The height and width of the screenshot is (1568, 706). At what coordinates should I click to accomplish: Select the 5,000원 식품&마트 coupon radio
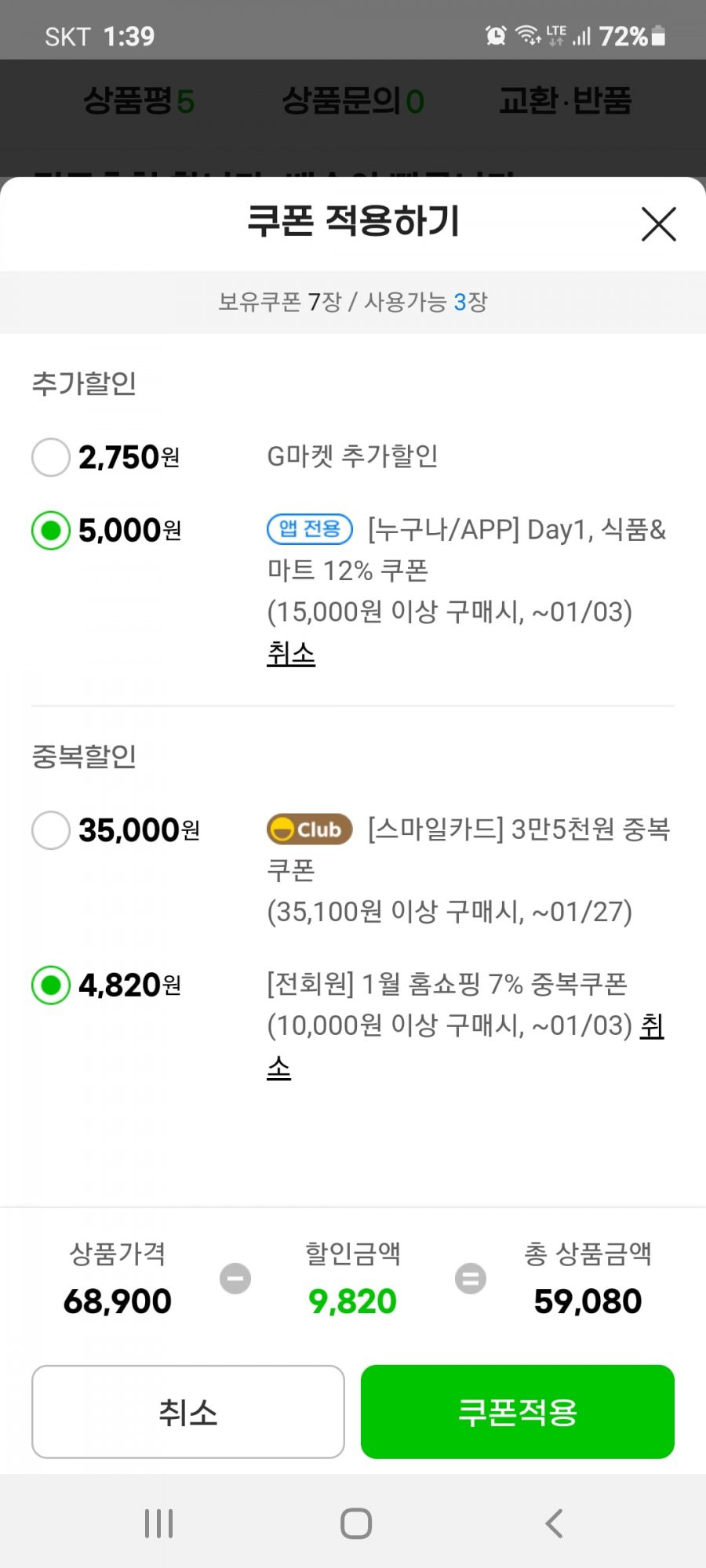[x=51, y=531]
